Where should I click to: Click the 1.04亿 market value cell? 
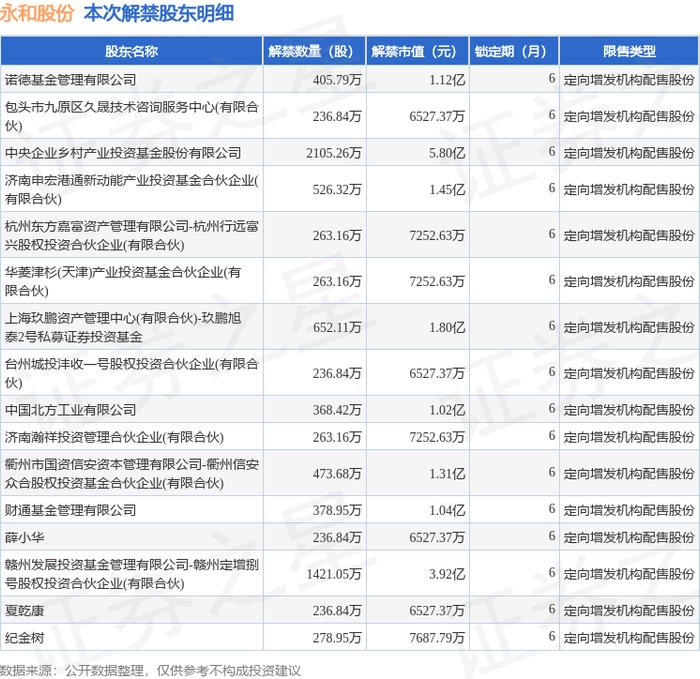[447, 510]
